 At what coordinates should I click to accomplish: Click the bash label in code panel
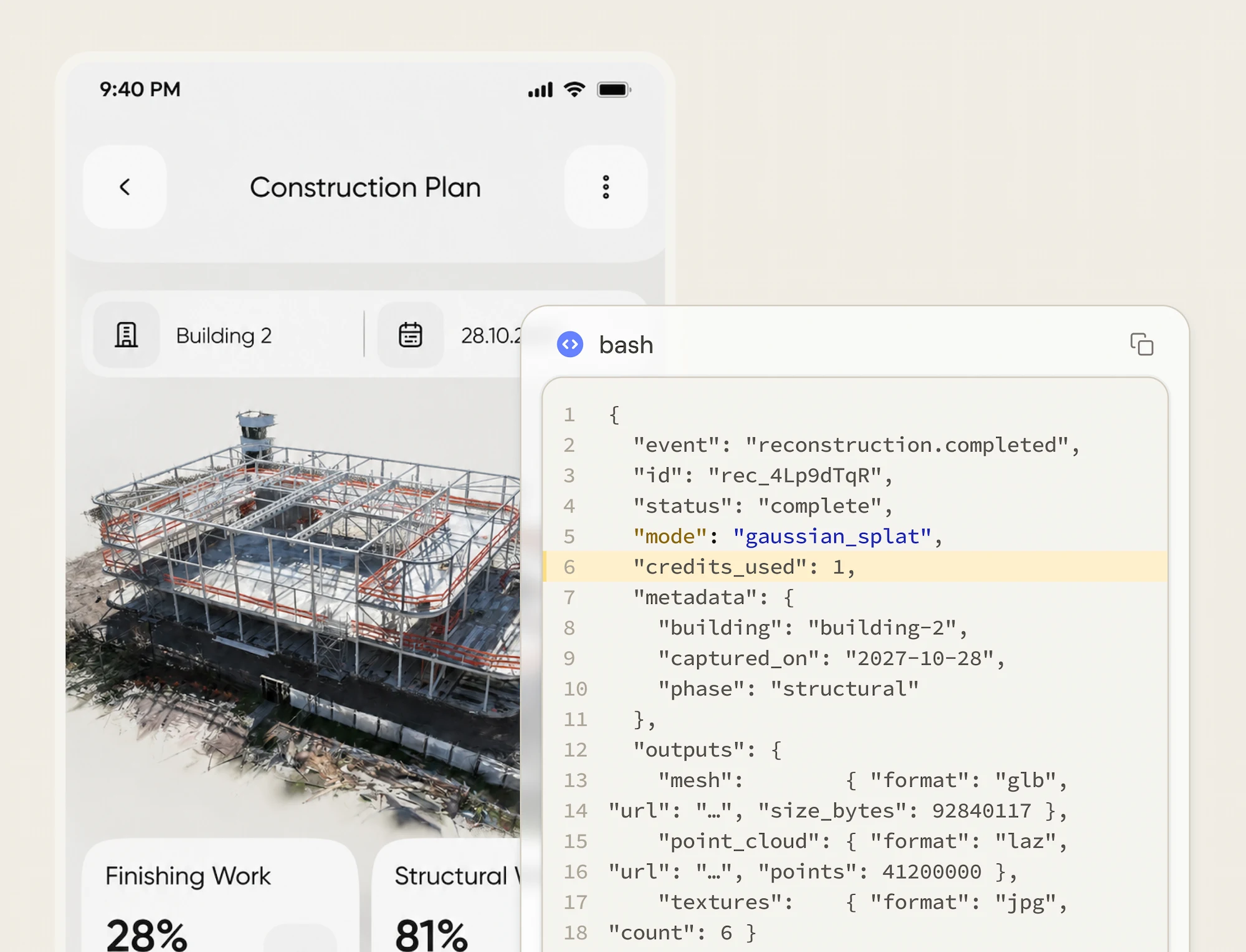tap(626, 345)
